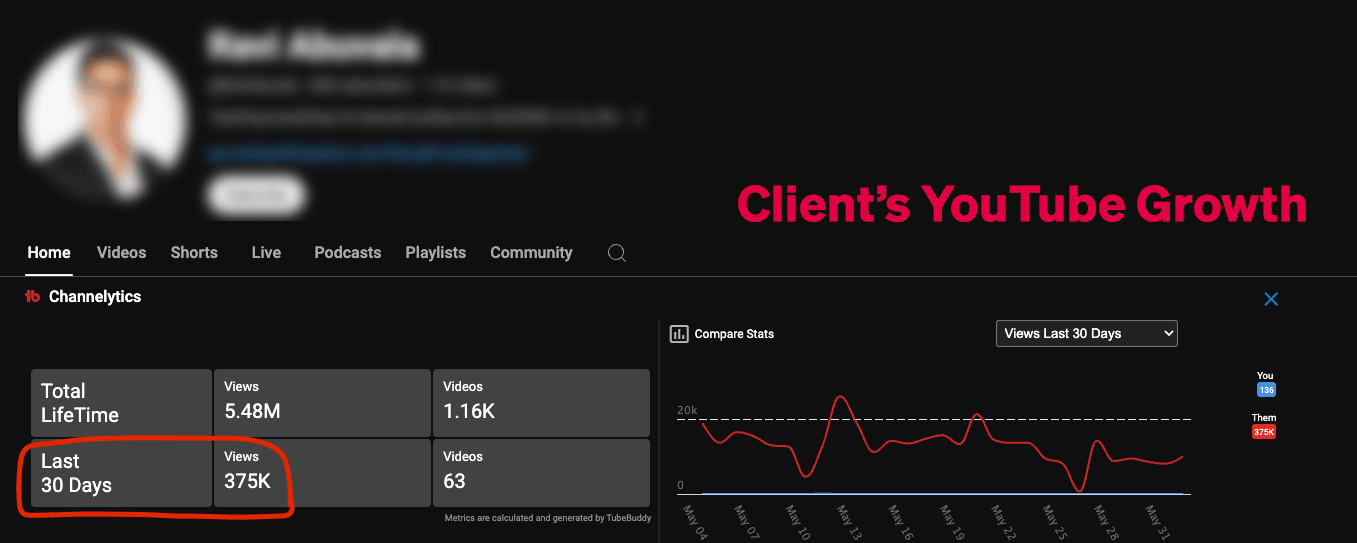Click the Home tab
Image resolution: width=1357 pixels, height=543 pixels.
(x=49, y=253)
